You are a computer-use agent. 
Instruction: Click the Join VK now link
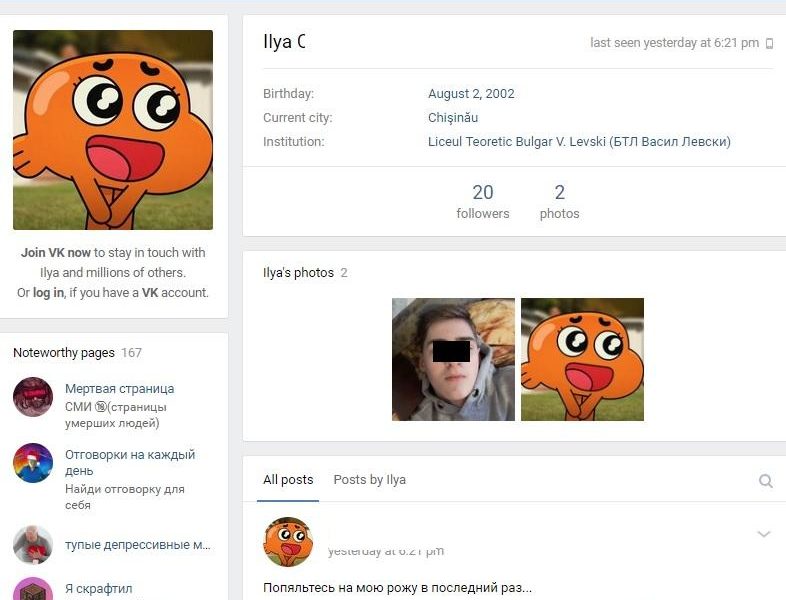[x=56, y=253]
